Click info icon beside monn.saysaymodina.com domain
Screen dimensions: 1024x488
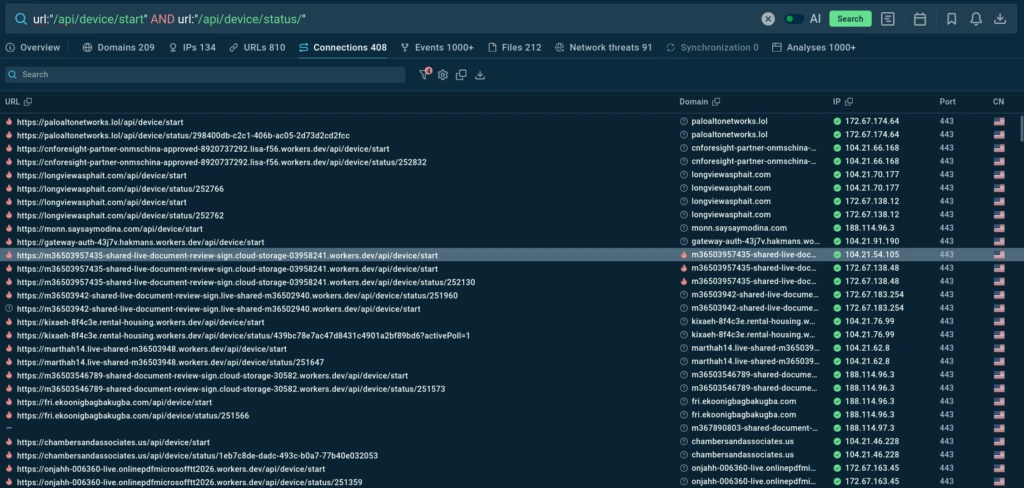[x=684, y=228]
